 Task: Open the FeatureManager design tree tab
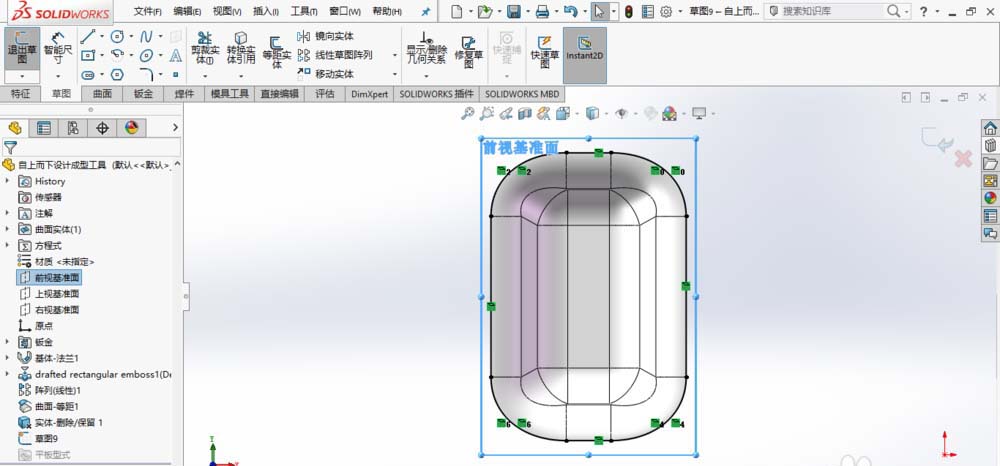(15, 128)
